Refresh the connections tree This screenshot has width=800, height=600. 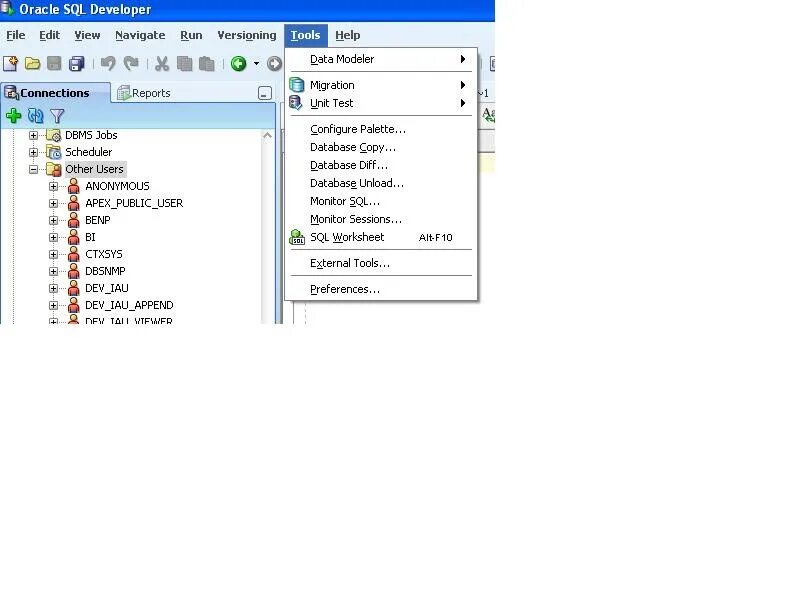pos(35,116)
